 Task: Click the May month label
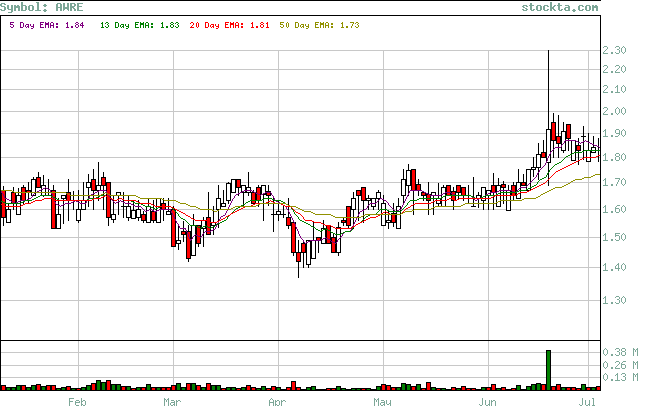click(x=382, y=401)
